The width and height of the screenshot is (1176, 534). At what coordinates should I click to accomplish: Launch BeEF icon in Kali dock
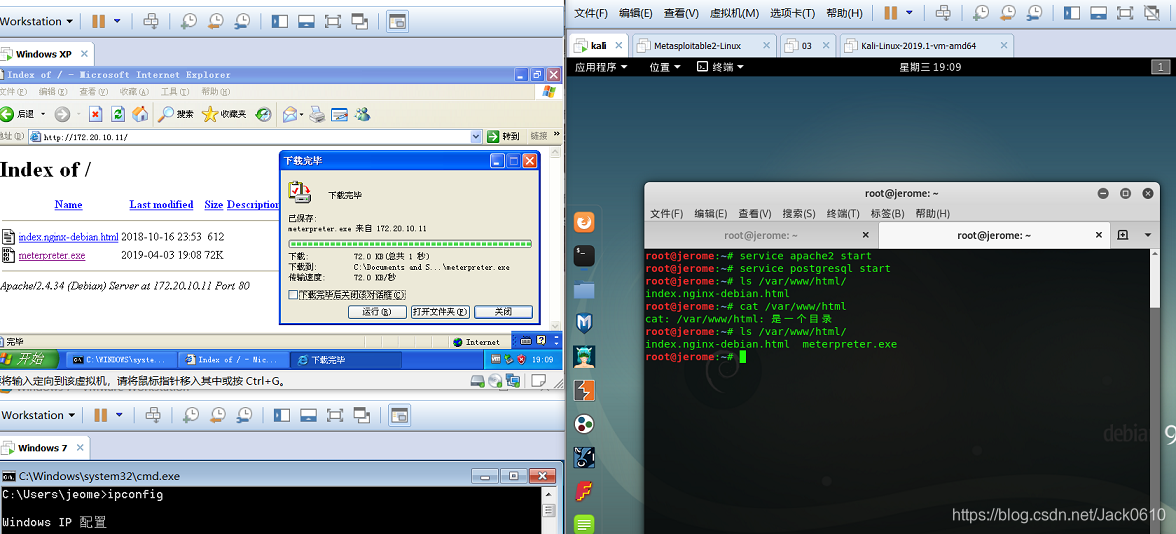(584, 458)
